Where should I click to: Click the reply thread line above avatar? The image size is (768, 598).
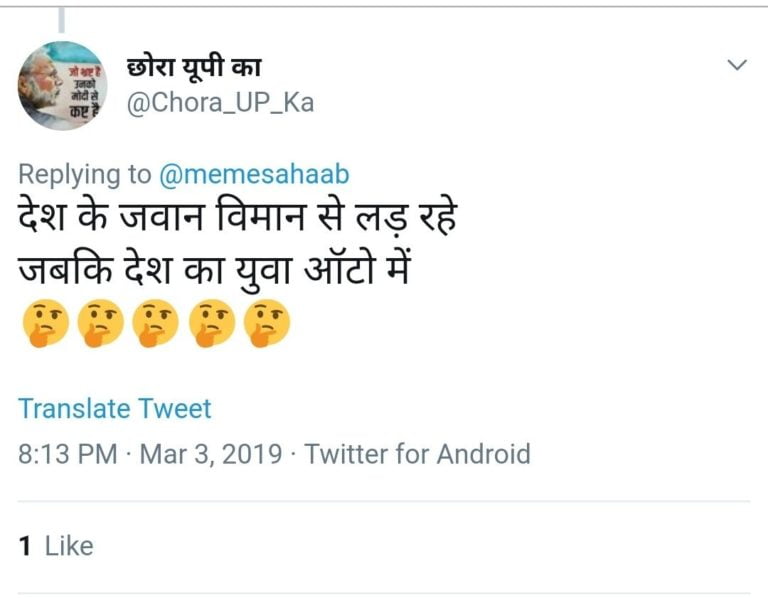[x=62, y=18]
